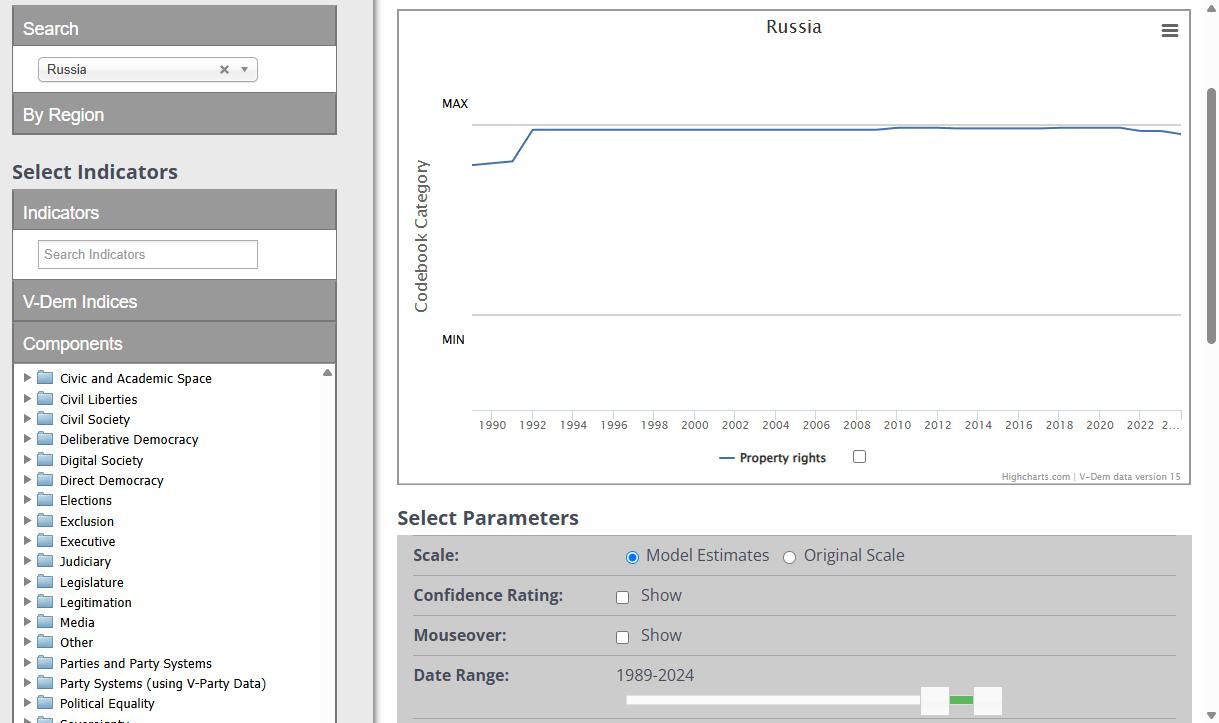Click the Digital Society folder icon
This screenshot has width=1219, height=723.
click(45, 460)
